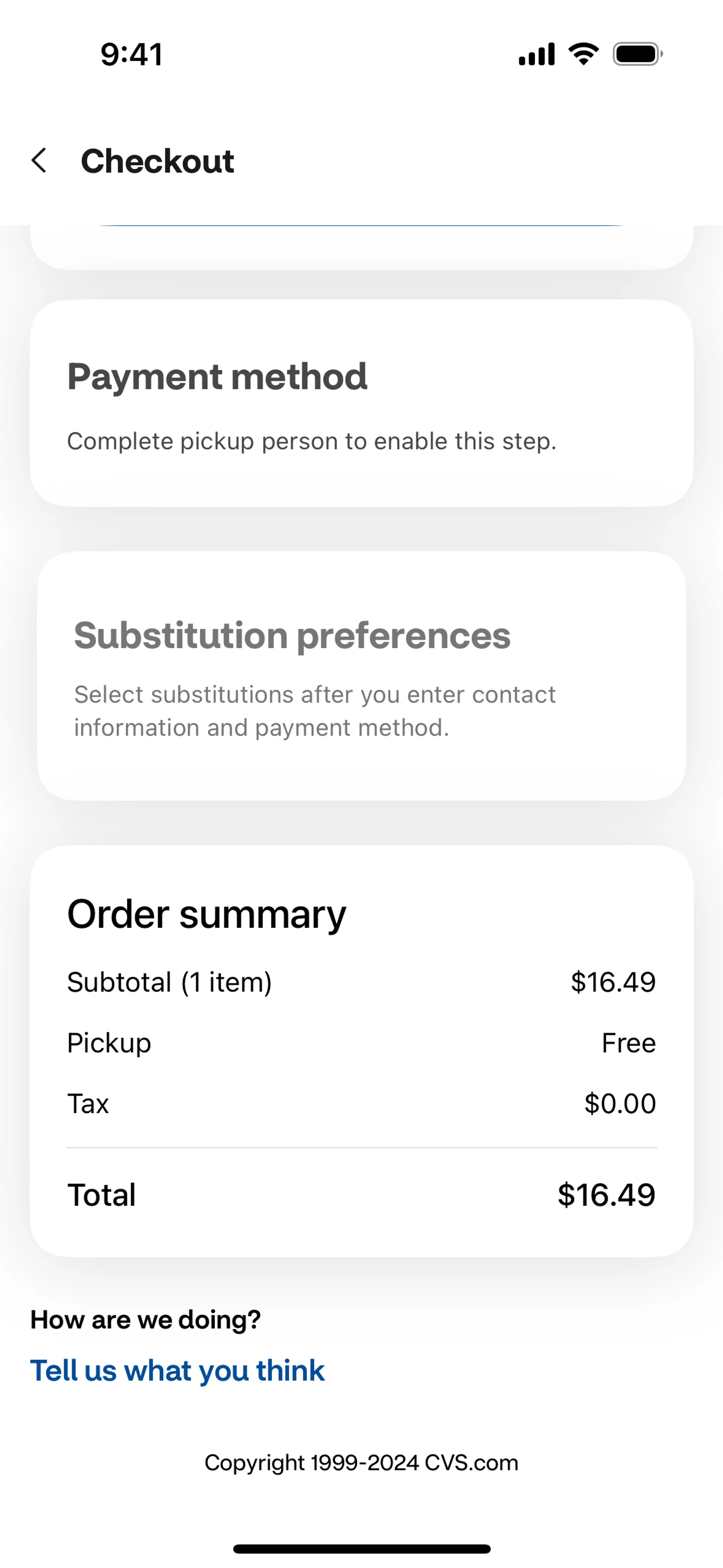Tap the Wi-Fi status icon
723x1568 pixels.
(583, 54)
